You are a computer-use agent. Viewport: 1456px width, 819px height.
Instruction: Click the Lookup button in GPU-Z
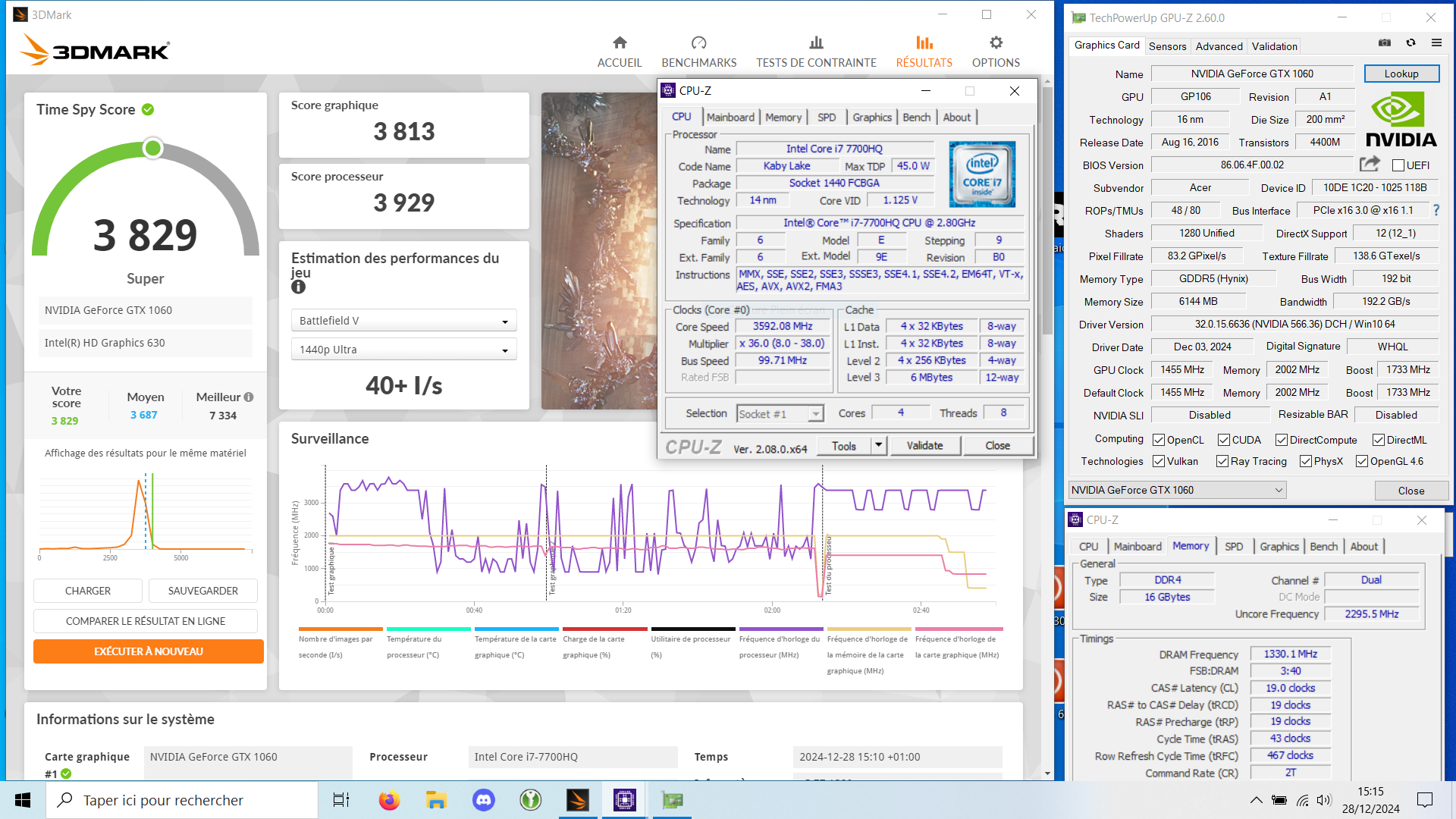[1401, 74]
